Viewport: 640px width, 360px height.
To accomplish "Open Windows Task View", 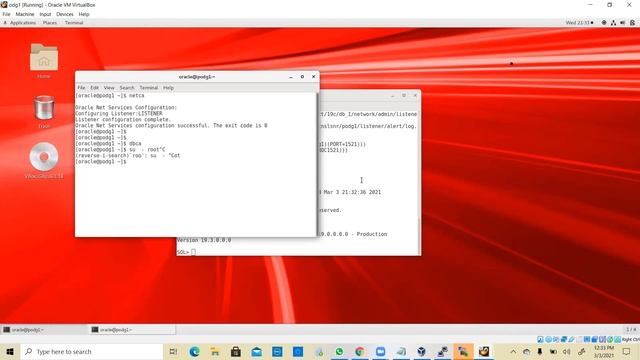I will (173, 351).
